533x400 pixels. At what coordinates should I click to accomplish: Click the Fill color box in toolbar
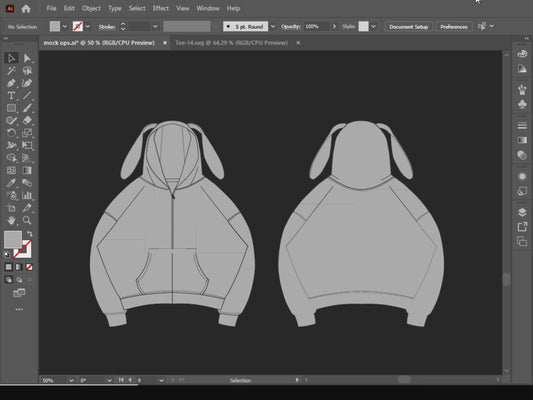click(13, 239)
